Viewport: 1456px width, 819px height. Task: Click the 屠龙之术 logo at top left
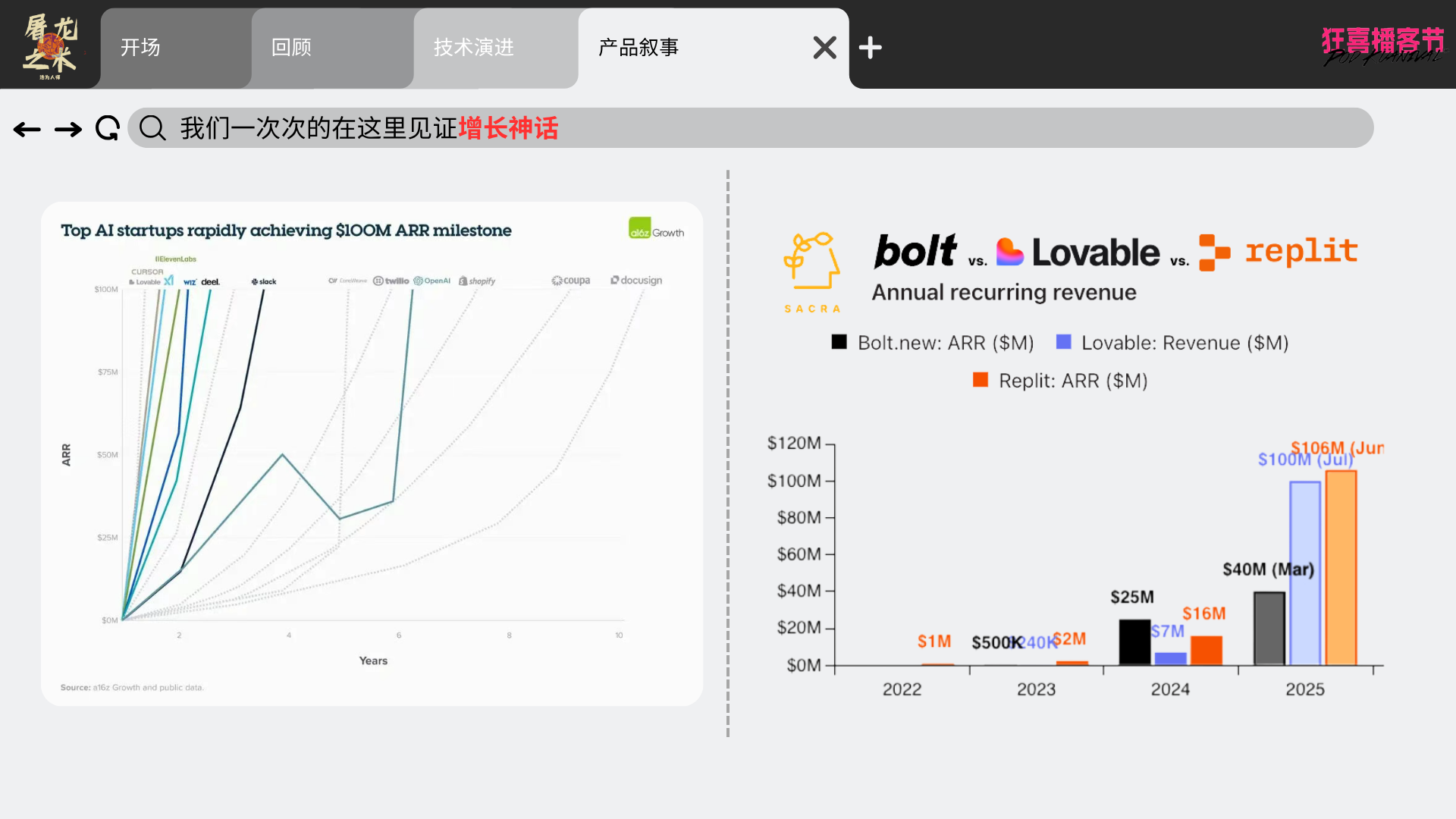pyautogui.click(x=50, y=45)
